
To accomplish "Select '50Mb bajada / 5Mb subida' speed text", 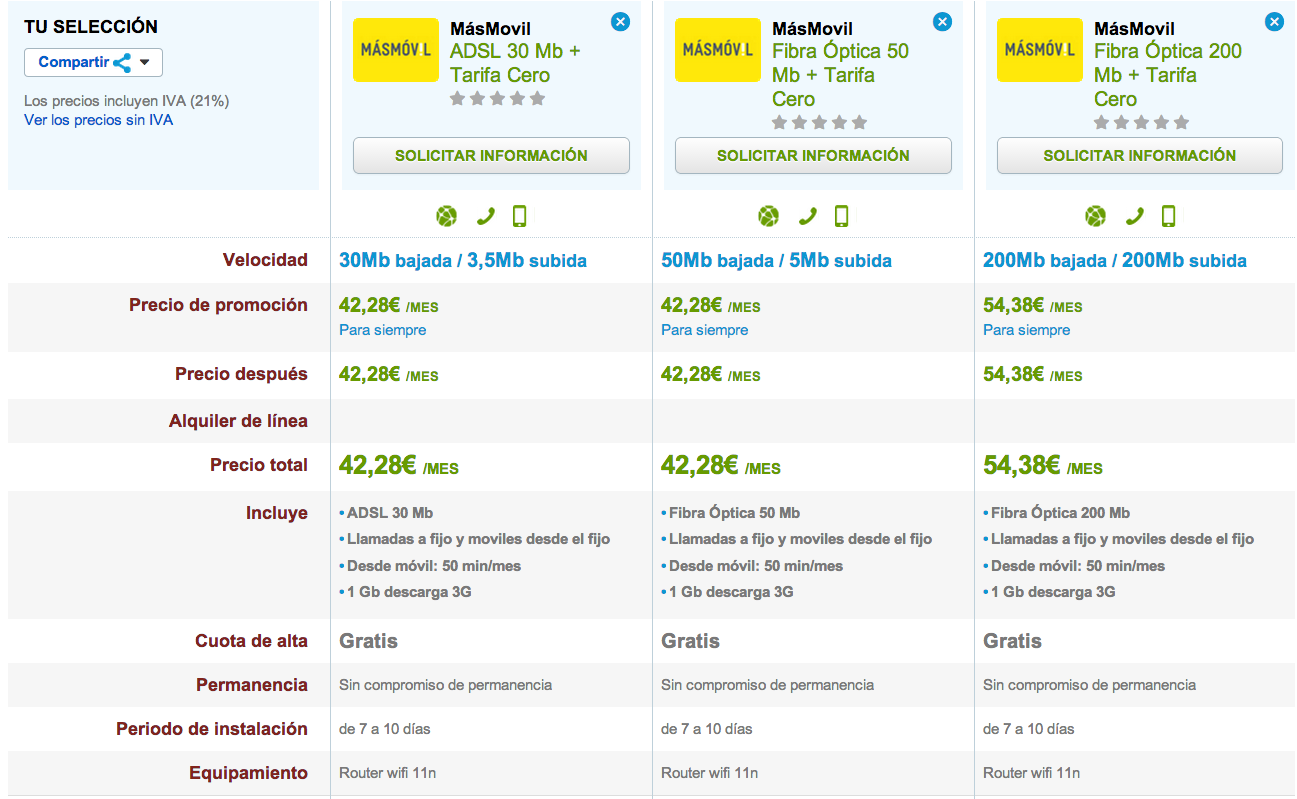I will coord(776,261).
